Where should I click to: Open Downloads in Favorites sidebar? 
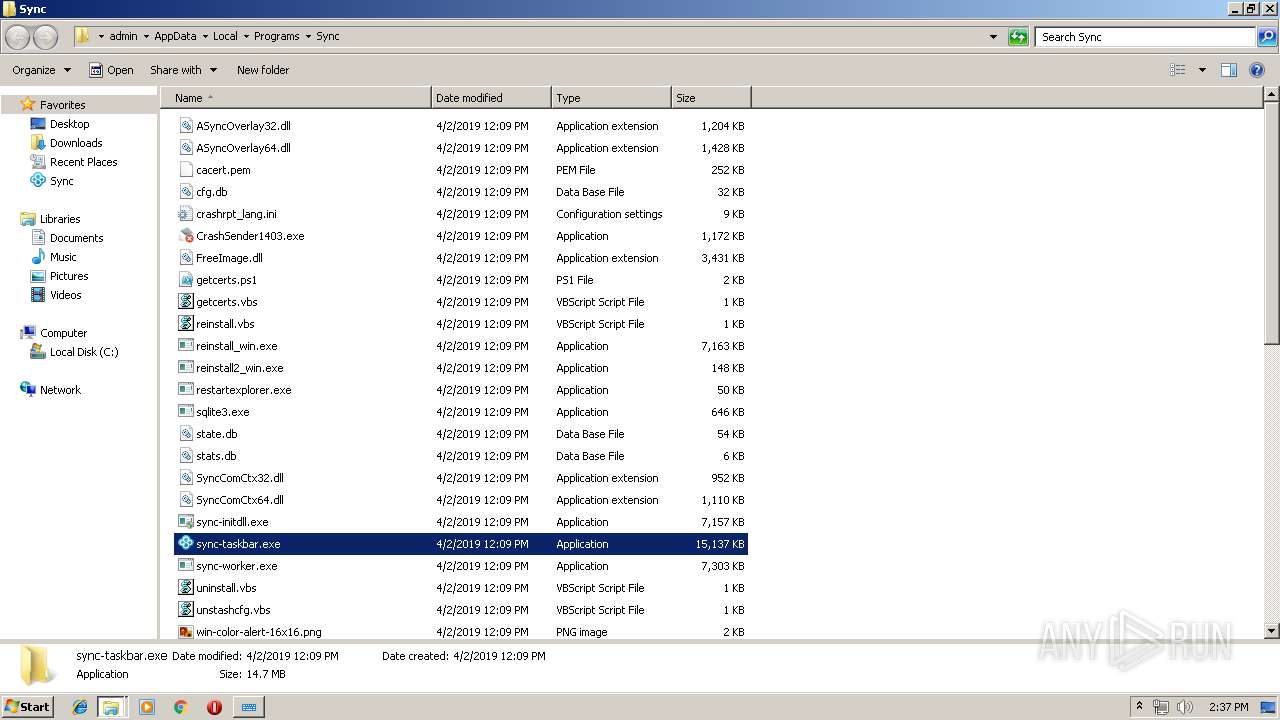pos(76,143)
